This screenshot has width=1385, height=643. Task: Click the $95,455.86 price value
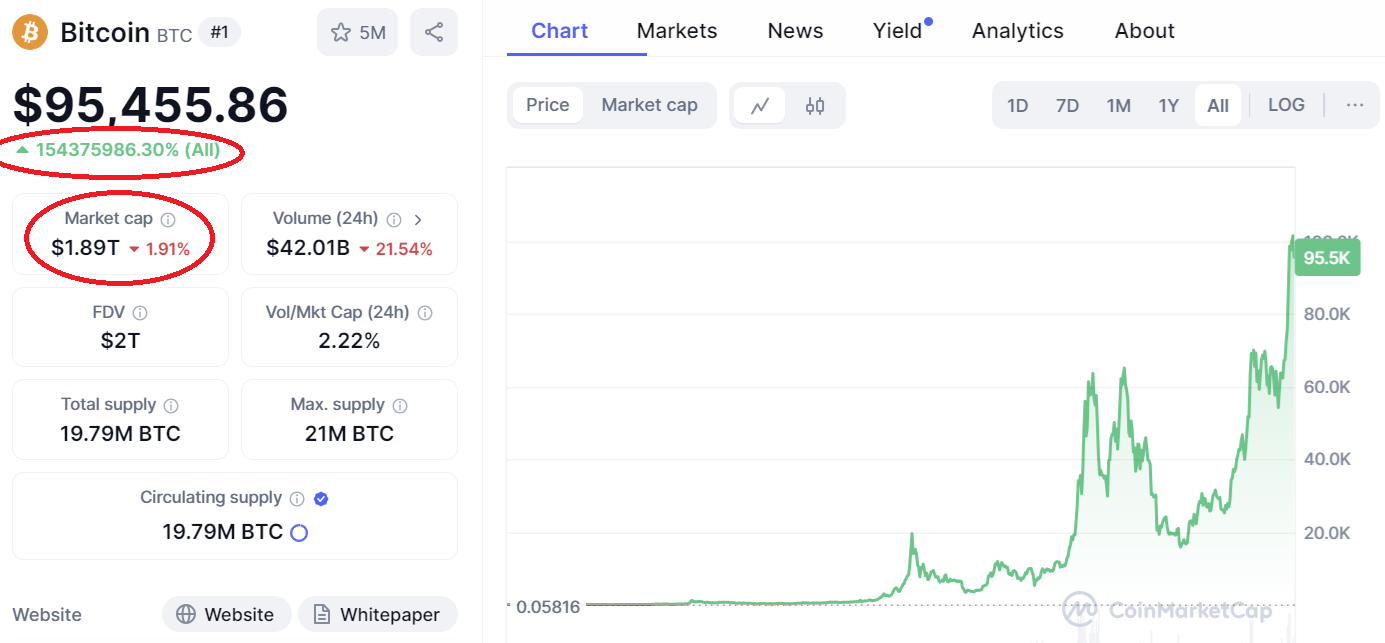[x=150, y=104]
